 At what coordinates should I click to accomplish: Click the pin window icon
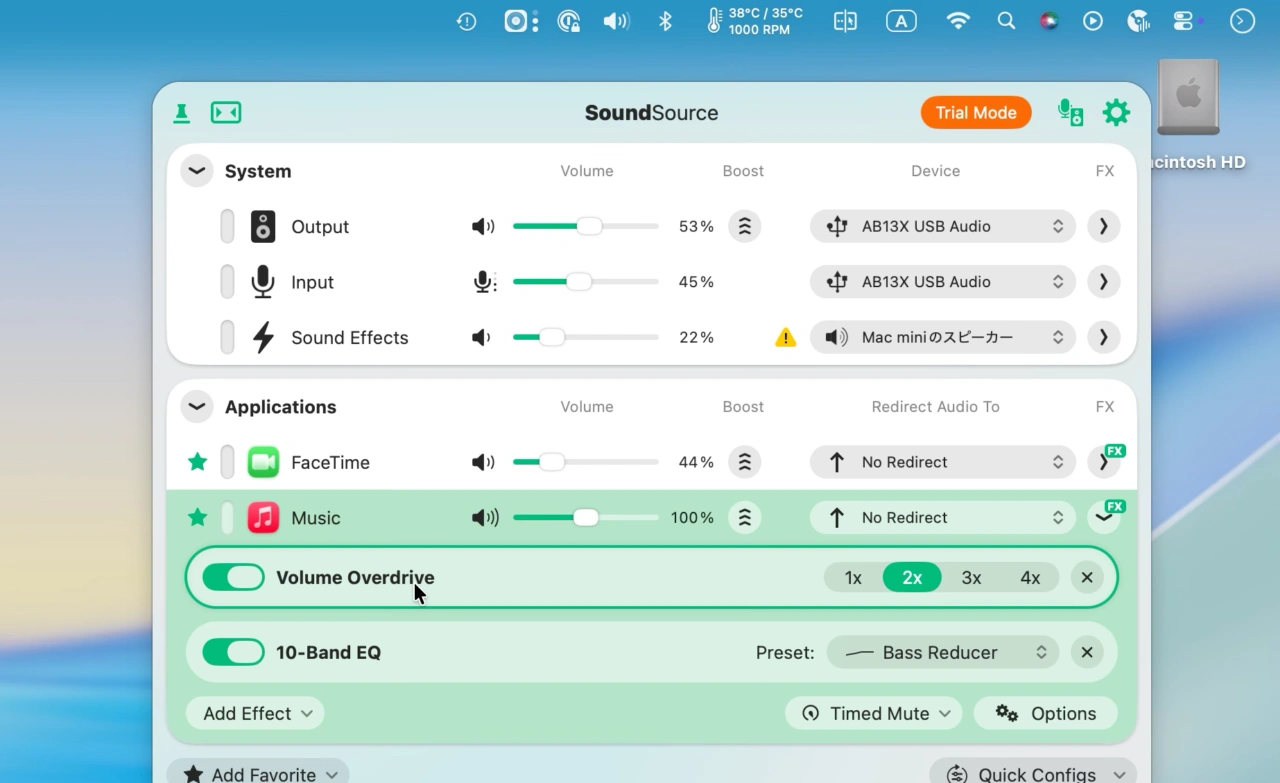(182, 113)
